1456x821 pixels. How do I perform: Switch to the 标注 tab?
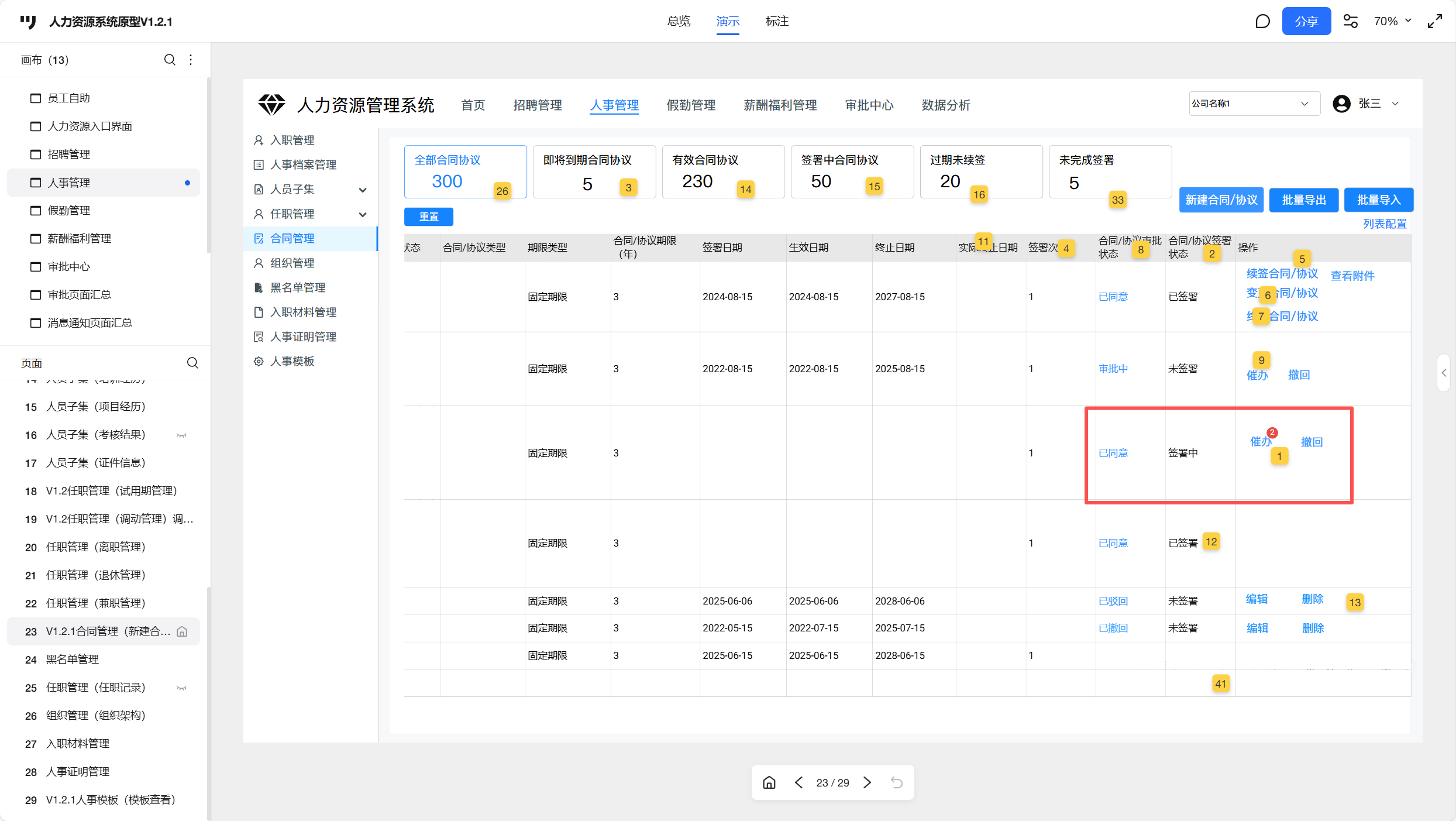tap(777, 22)
